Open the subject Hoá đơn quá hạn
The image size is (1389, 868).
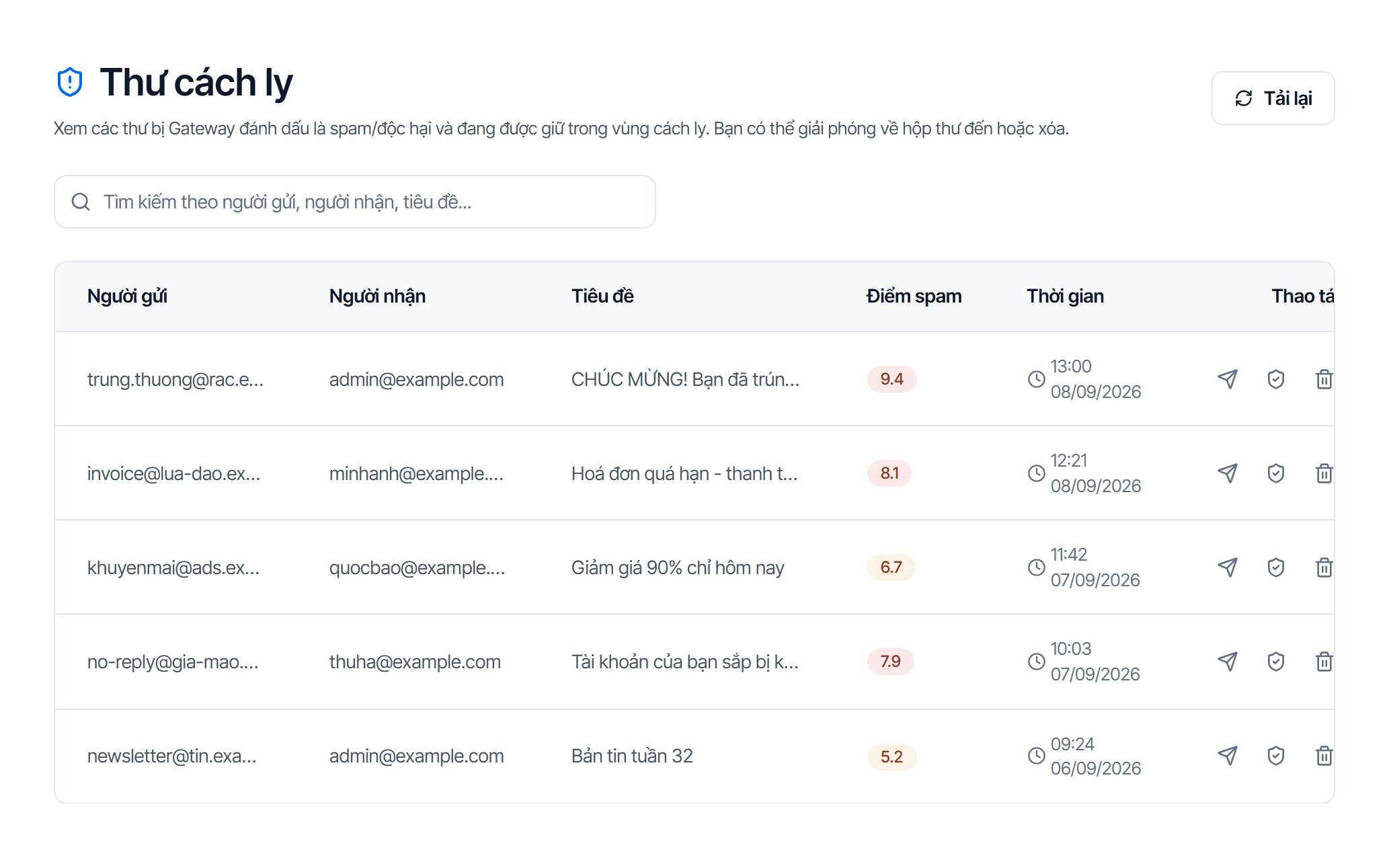(684, 473)
